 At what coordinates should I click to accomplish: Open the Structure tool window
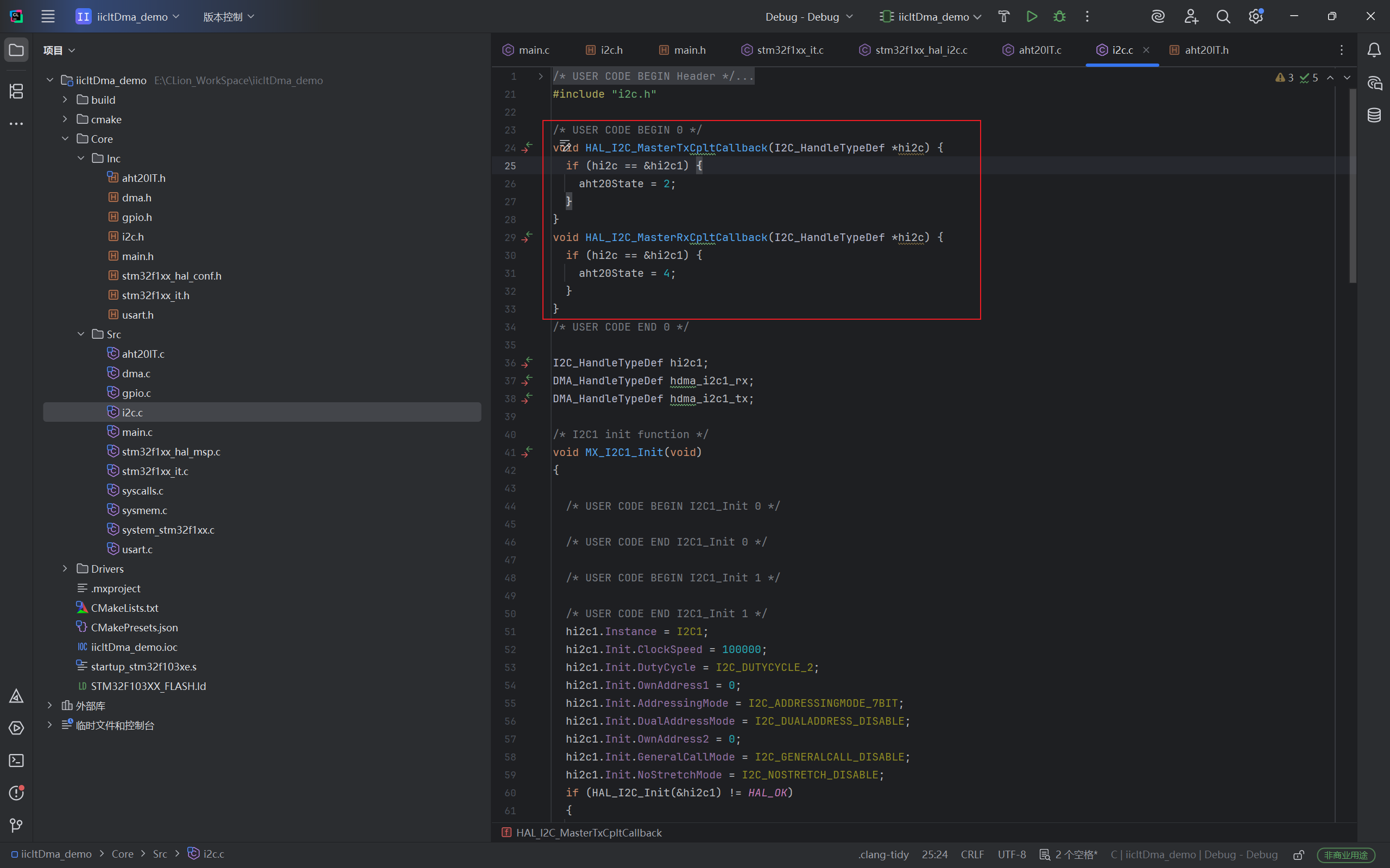click(x=16, y=91)
